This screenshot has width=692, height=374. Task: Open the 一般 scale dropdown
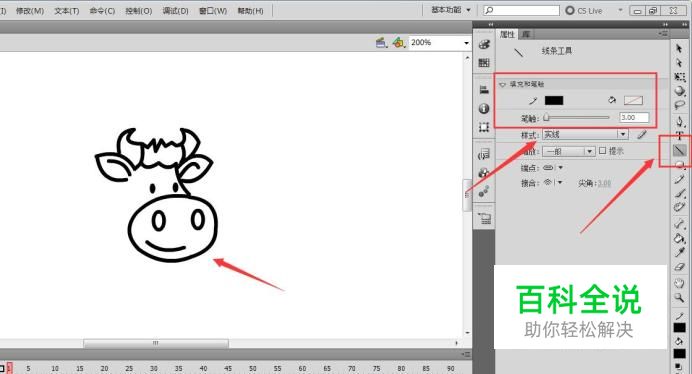pyautogui.click(x=569, y=151)
